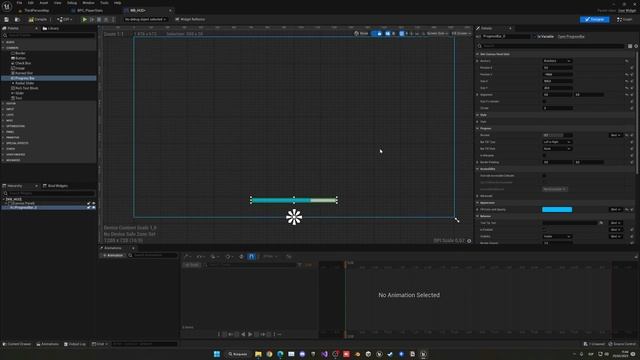Click the add Animation button

click(x=113, y=256)
